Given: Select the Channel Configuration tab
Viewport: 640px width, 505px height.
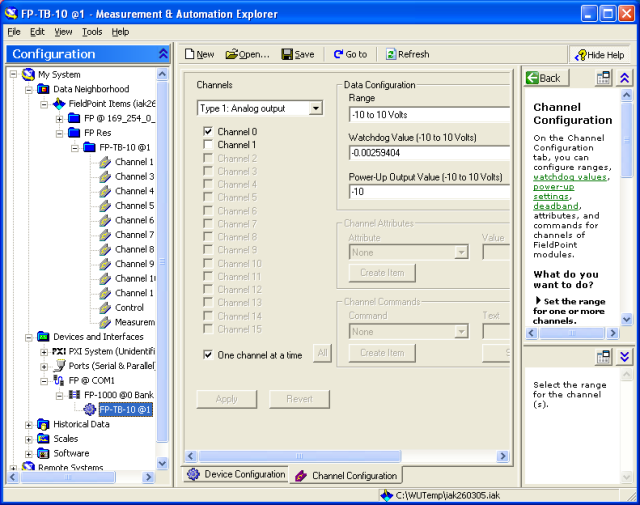Looking at the screenshot, I should [x=346, y=476].
